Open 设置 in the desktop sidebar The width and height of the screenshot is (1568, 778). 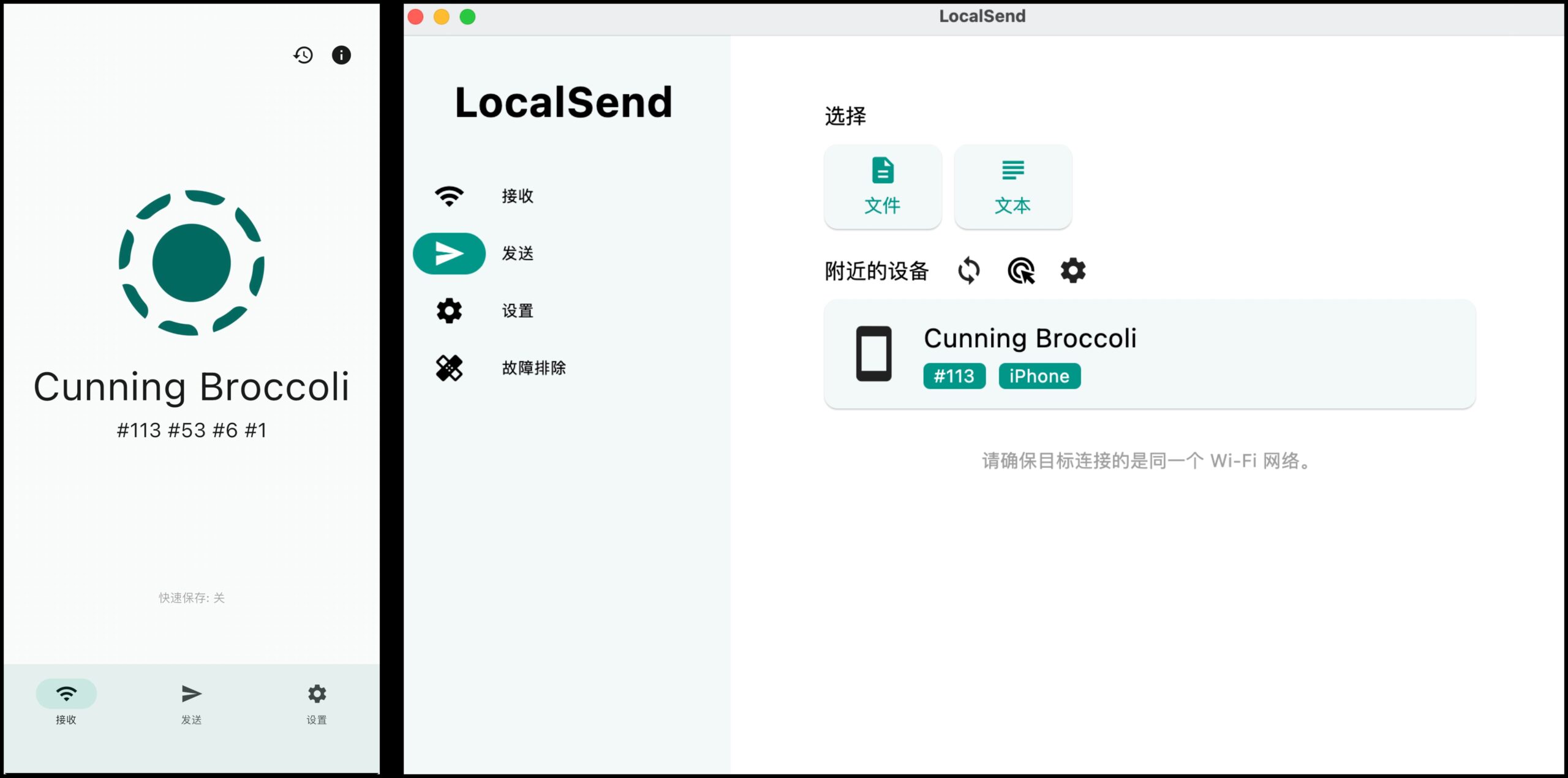(x=567, y=311)
